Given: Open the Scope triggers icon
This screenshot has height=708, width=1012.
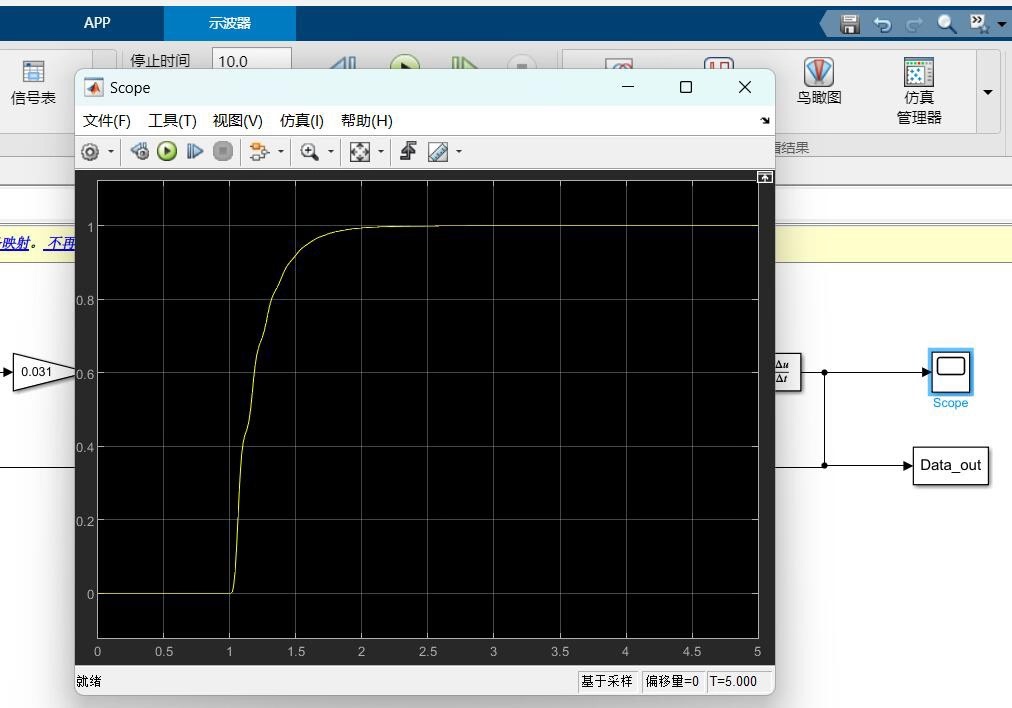Looking at the screenshot, I should [x=408, y=151].
